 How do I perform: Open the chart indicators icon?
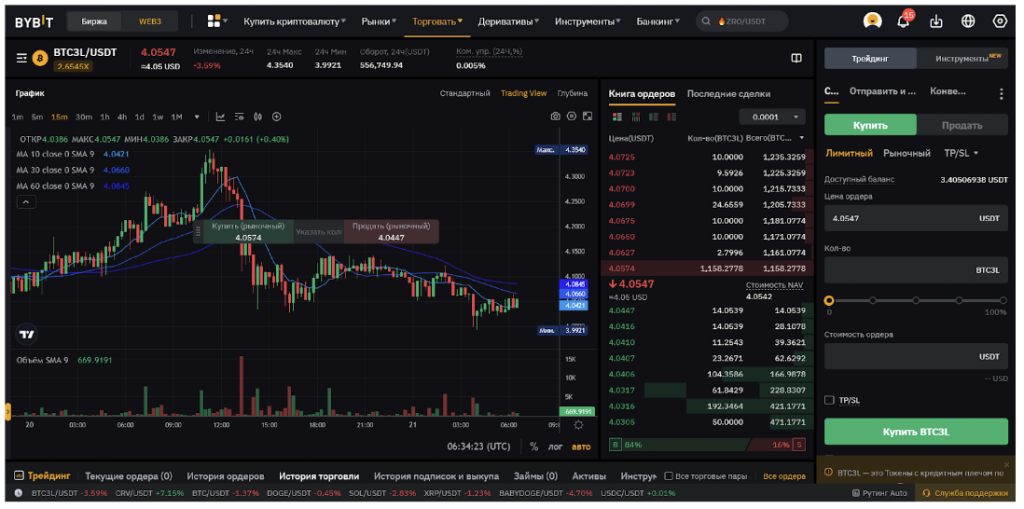pos(220,117)
